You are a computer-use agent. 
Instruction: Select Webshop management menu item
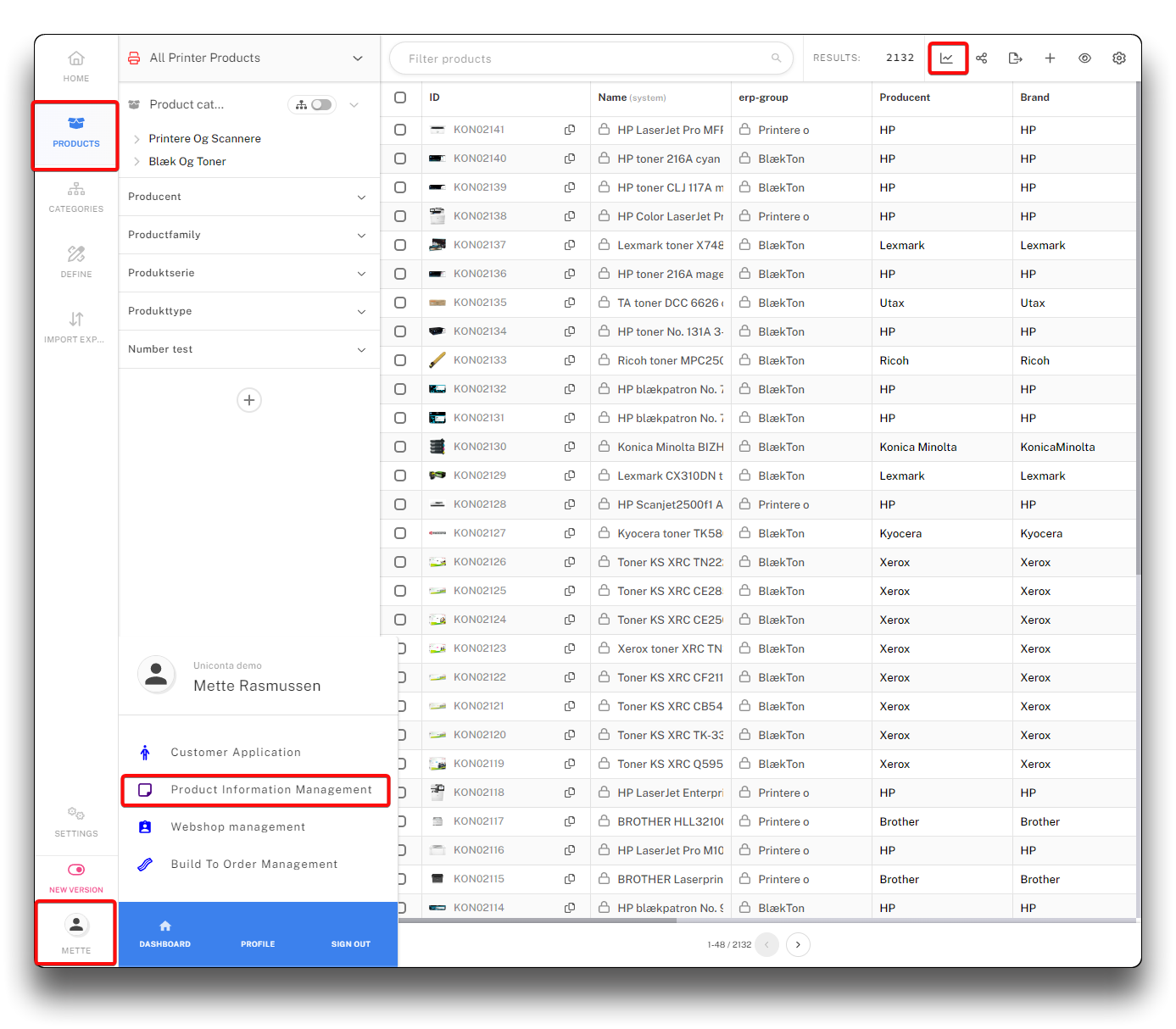[237, 827]
